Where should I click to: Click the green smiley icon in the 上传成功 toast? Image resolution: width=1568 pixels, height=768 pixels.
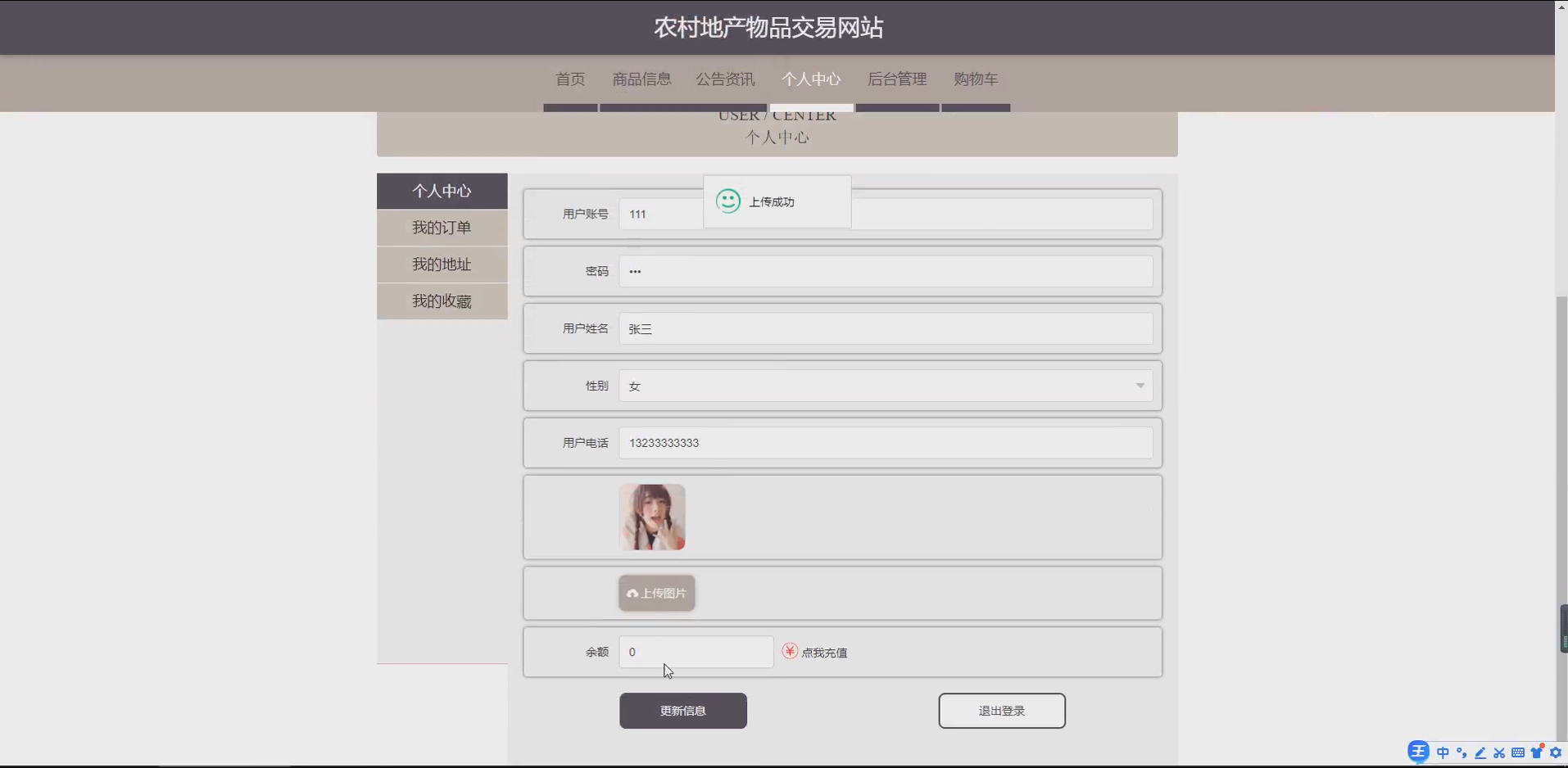tap(727, 201)
